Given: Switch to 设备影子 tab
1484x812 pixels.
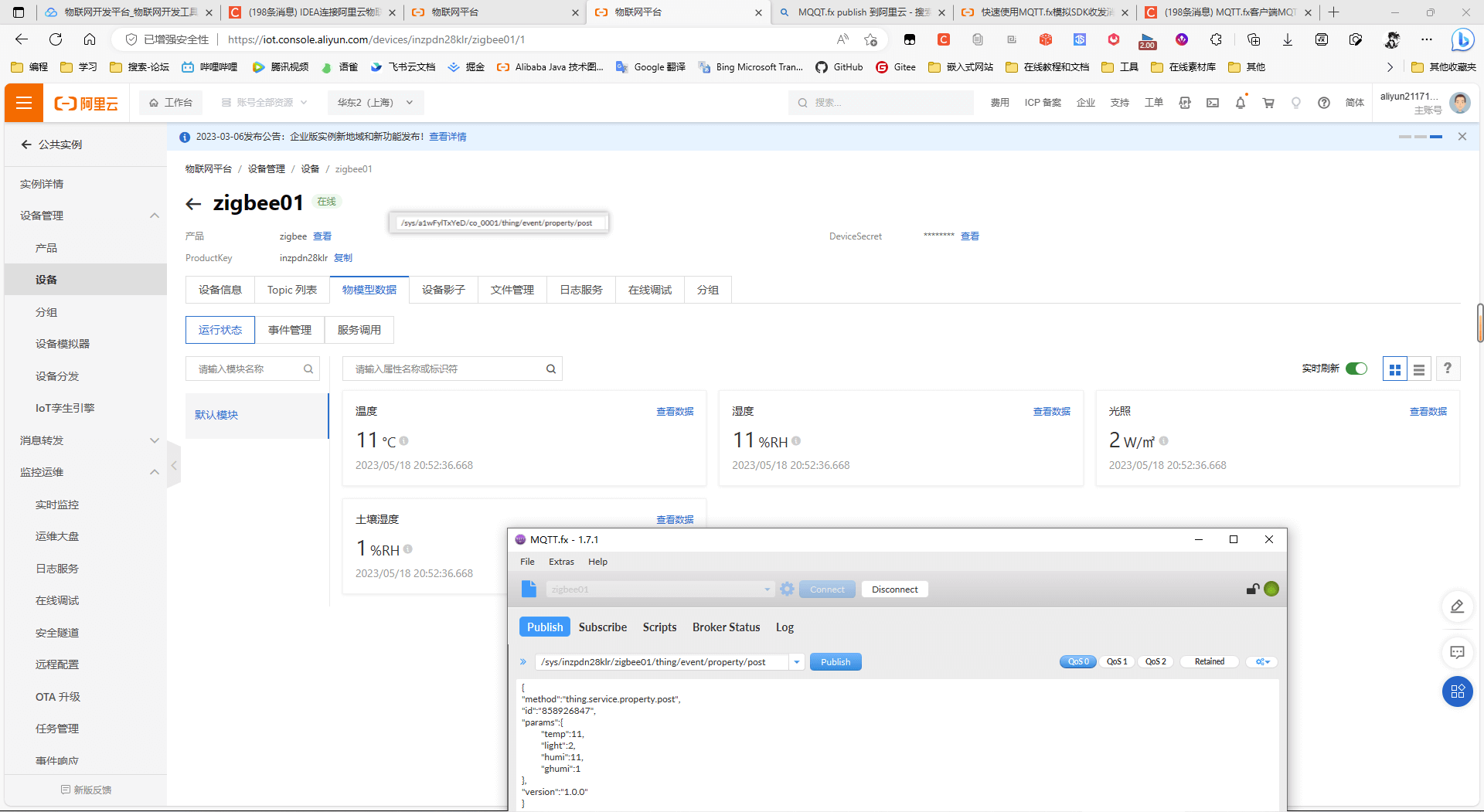Looking at the screenshot, I should [444, 290].
